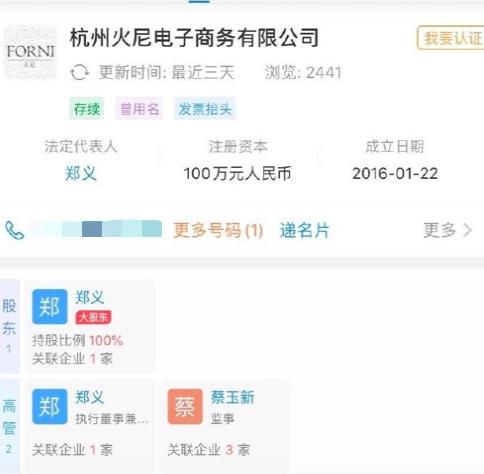This screenshot has height=474, width=484.
Task: Open the 发票抬头 tag
Action: point(205,109)
